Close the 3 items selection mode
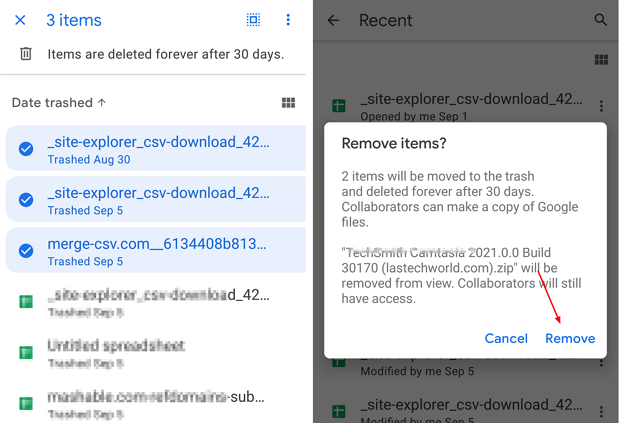Screen dimensions: 619x423 [x=20, y=20]
